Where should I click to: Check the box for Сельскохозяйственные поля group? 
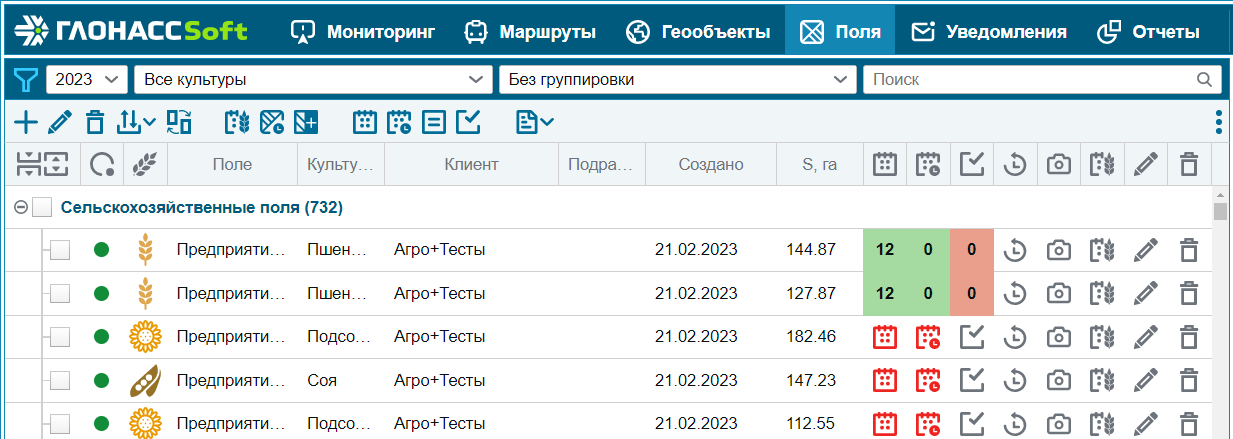click(42, 208)
